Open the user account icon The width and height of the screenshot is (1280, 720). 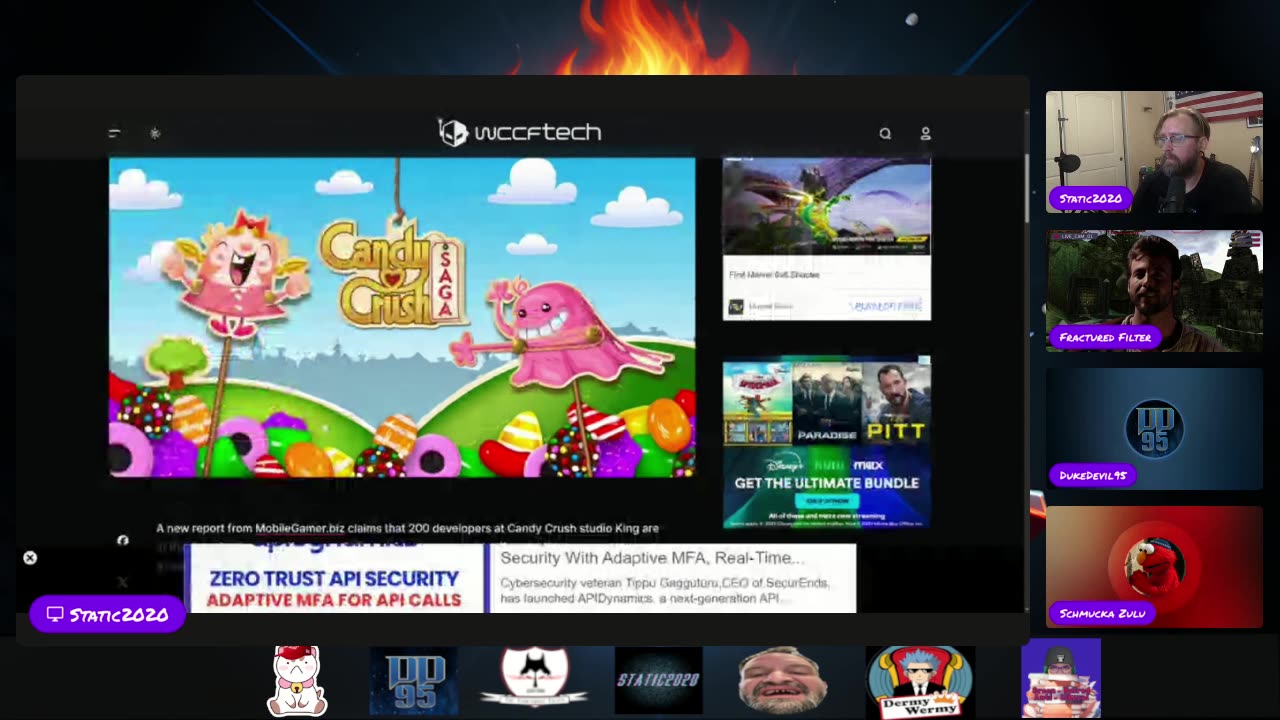925,133
